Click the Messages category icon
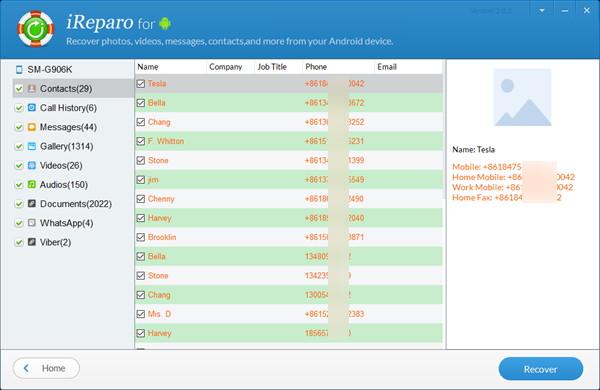The height and width of the screenshot is (390, 600). [x=32, y=127]
